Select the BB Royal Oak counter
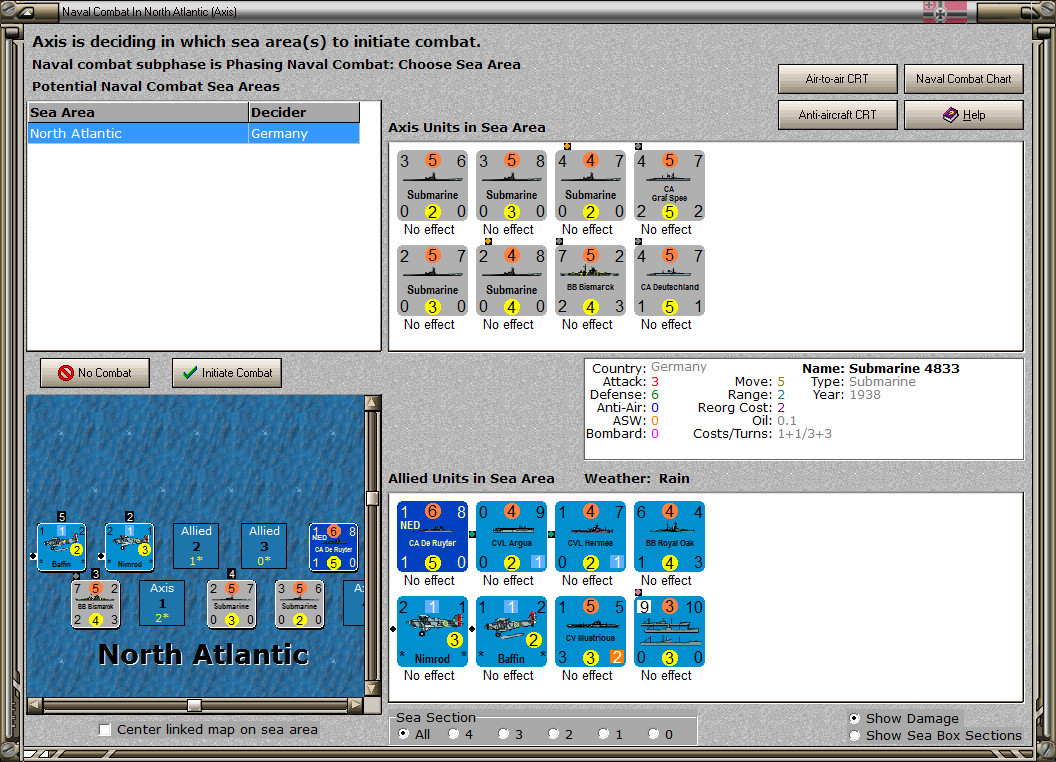Viewport: 1056px width, 762px height. pos(669,537)
